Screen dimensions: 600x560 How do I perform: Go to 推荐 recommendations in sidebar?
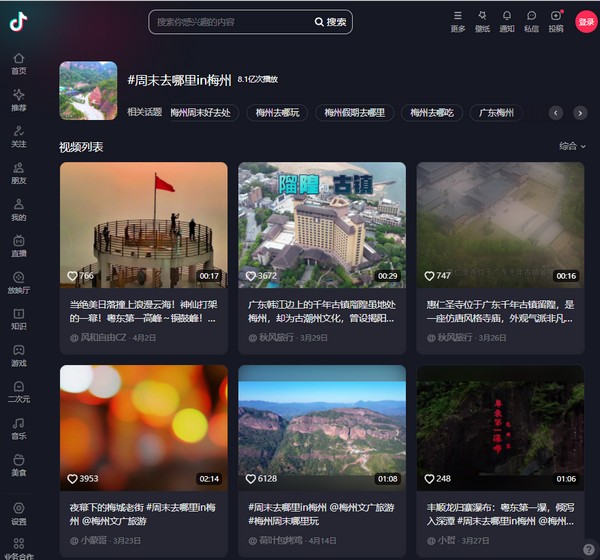[18, 99]
